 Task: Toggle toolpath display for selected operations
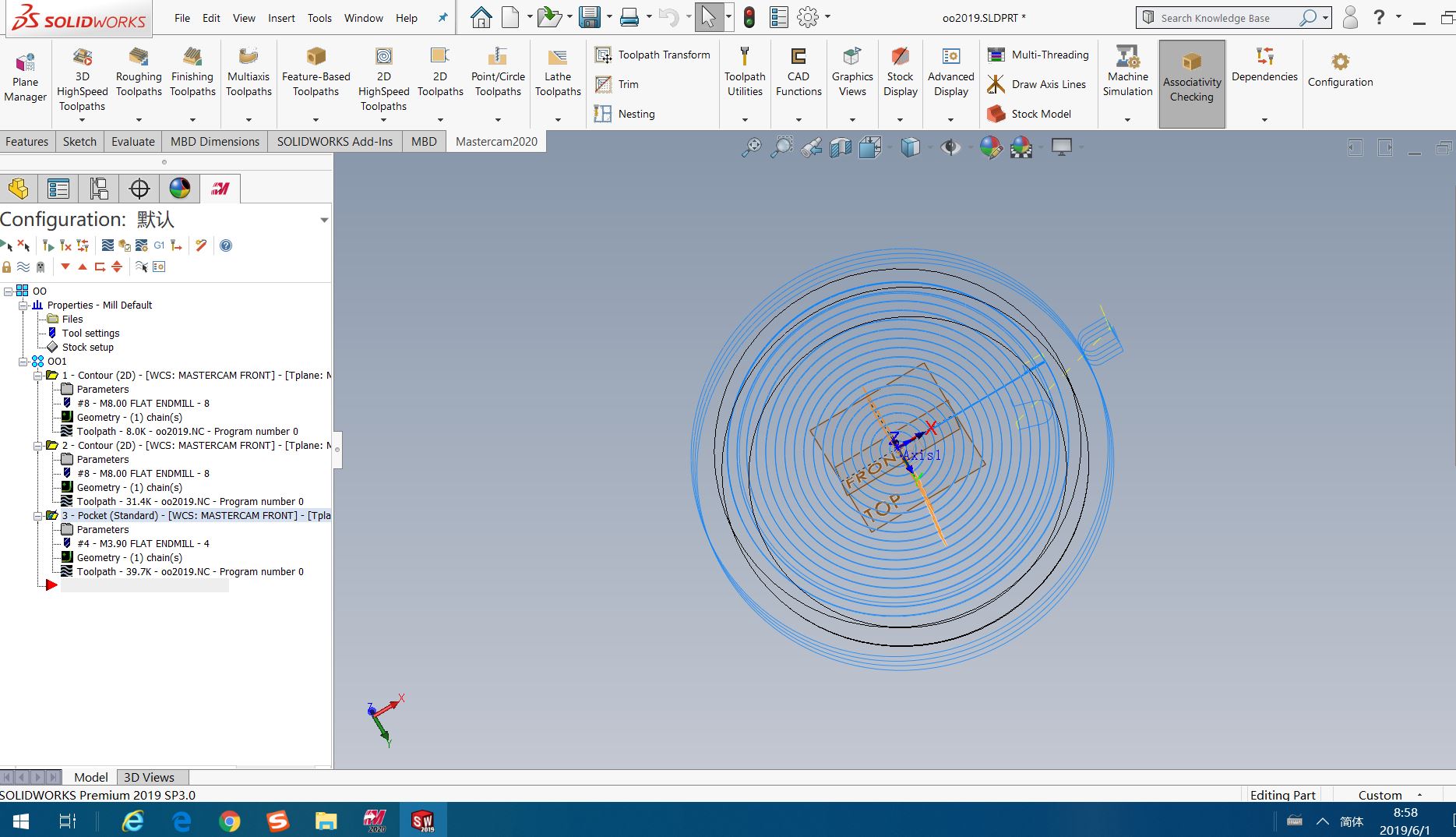pyautogui.click(x=23, y=267)
